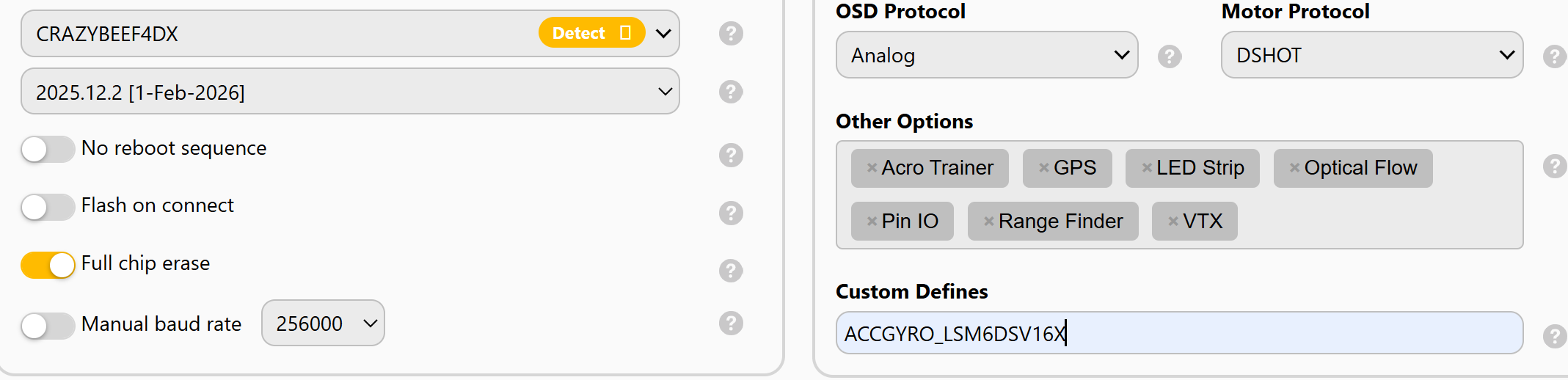Image resolution: width=1568 pixels, height=380 pixels.
Task: Open the firmware version 2025.12.2 dropdown
Action: click(x=350, y=92)
